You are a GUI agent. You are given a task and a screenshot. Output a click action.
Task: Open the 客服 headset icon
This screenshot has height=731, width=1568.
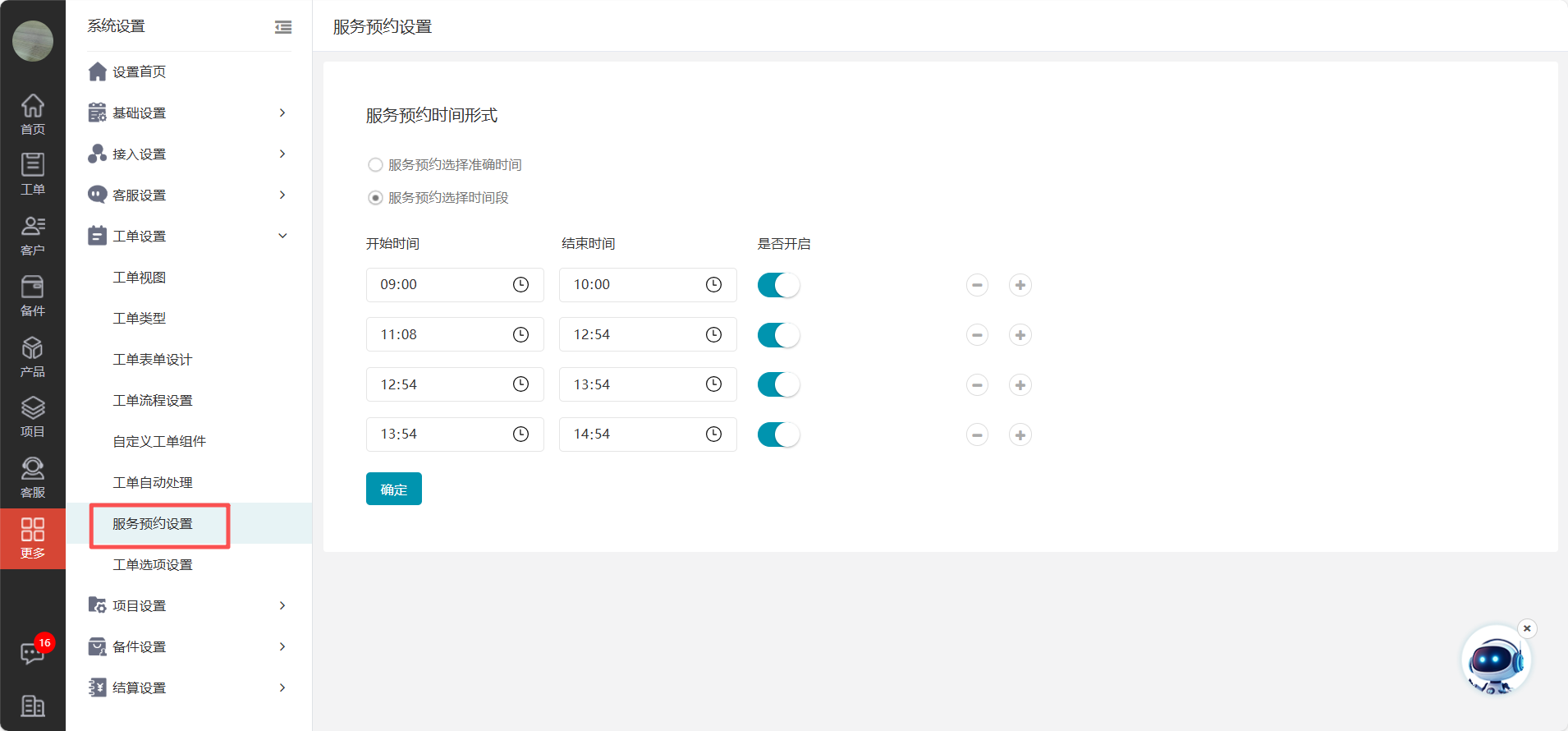point(33,477)
